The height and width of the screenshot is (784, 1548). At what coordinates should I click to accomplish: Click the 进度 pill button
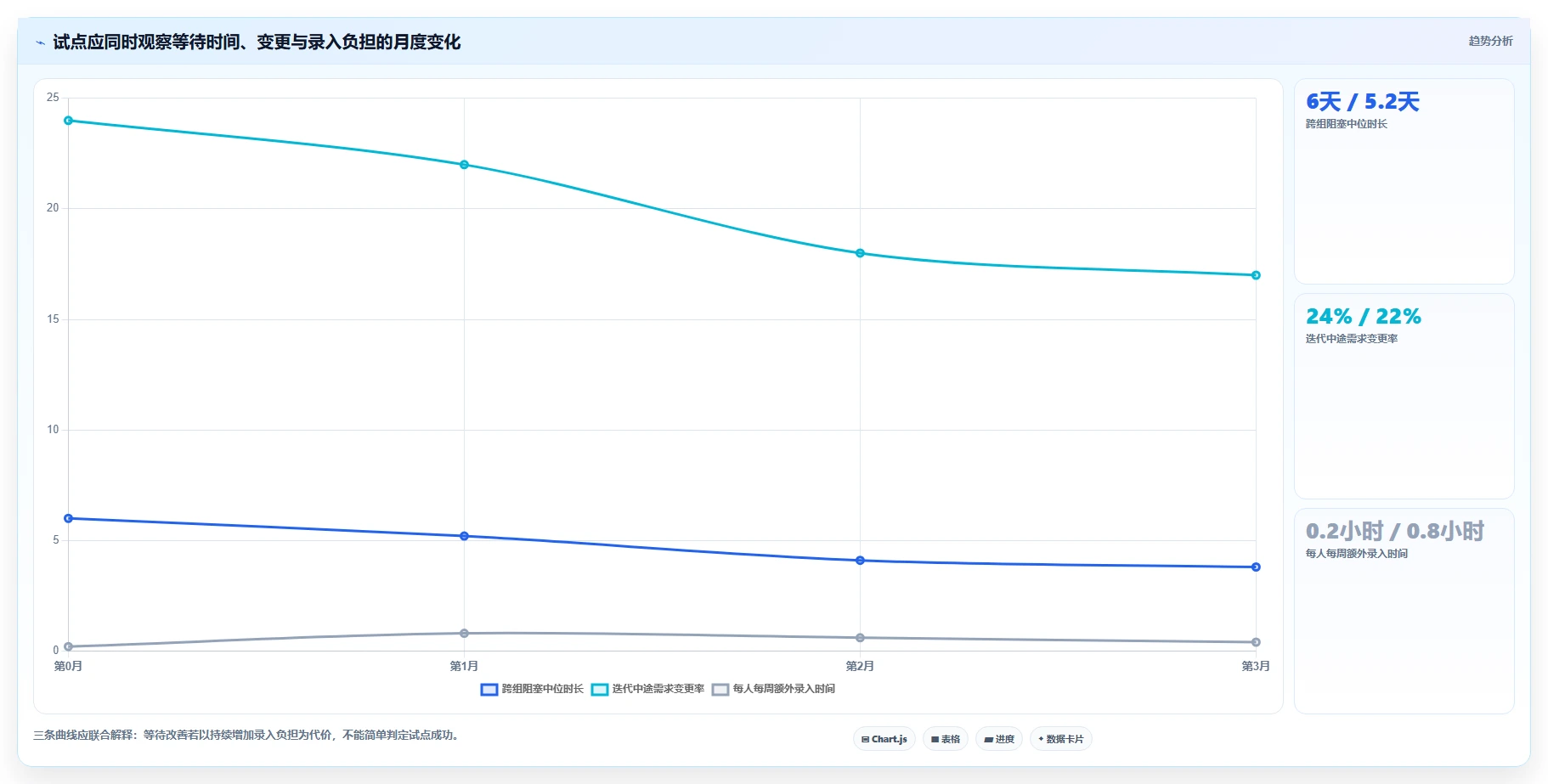click(999, 739)
